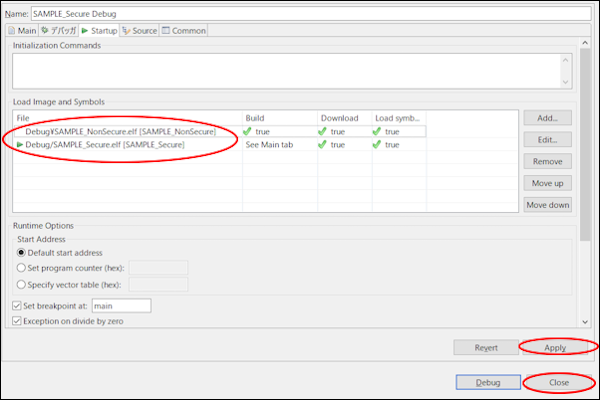The width and height of the screenshot is (600, 400).
Task: Select the Debug¥SAMPLE_NonSecure.elf file row
Action: pos(120,131)
